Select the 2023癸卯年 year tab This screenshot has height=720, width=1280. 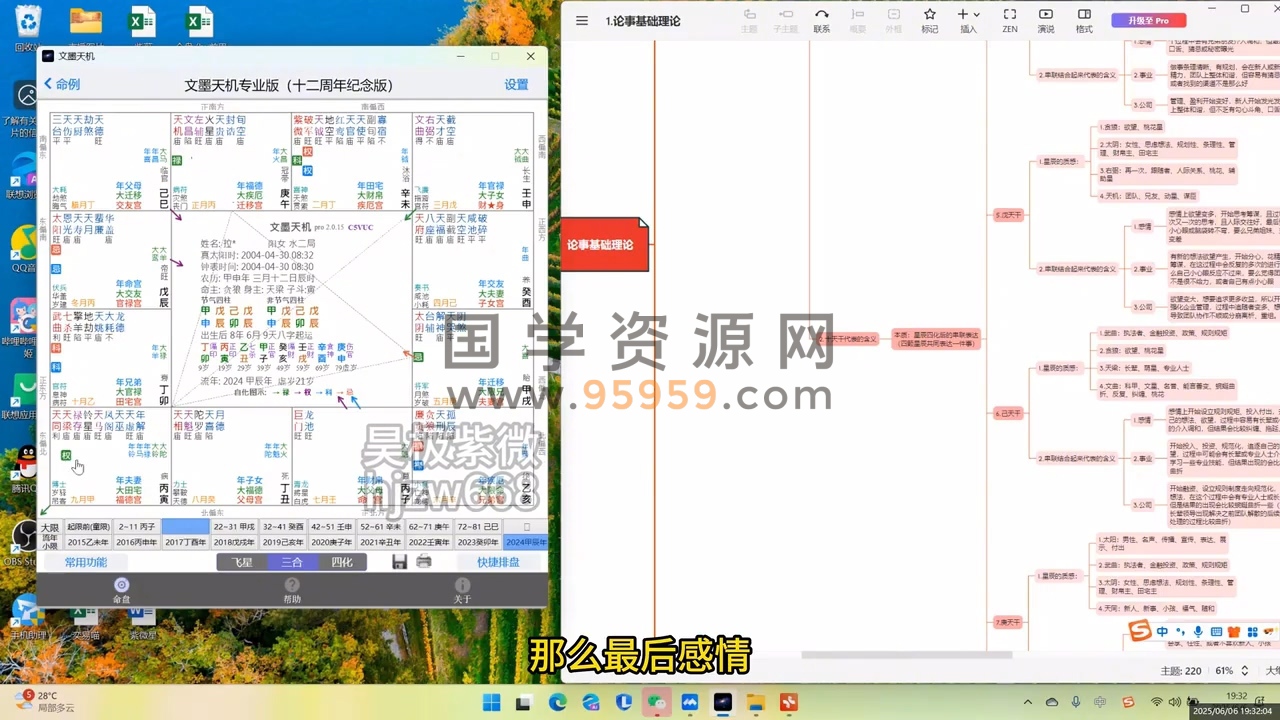pyautogui.click(x=478, y=542)
